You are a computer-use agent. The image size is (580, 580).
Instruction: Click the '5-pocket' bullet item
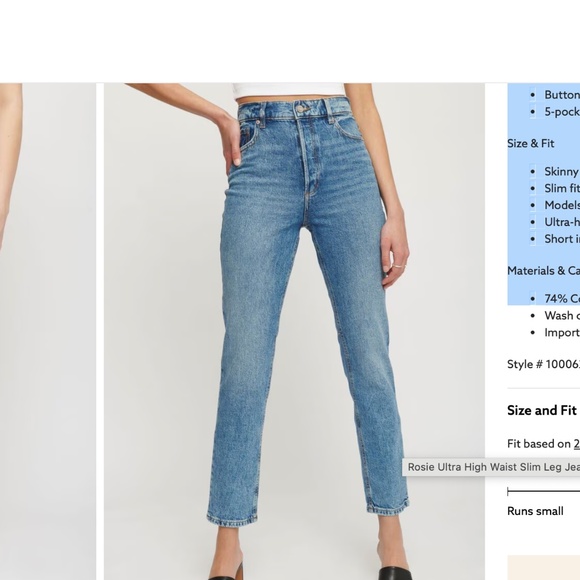(562, 112)
